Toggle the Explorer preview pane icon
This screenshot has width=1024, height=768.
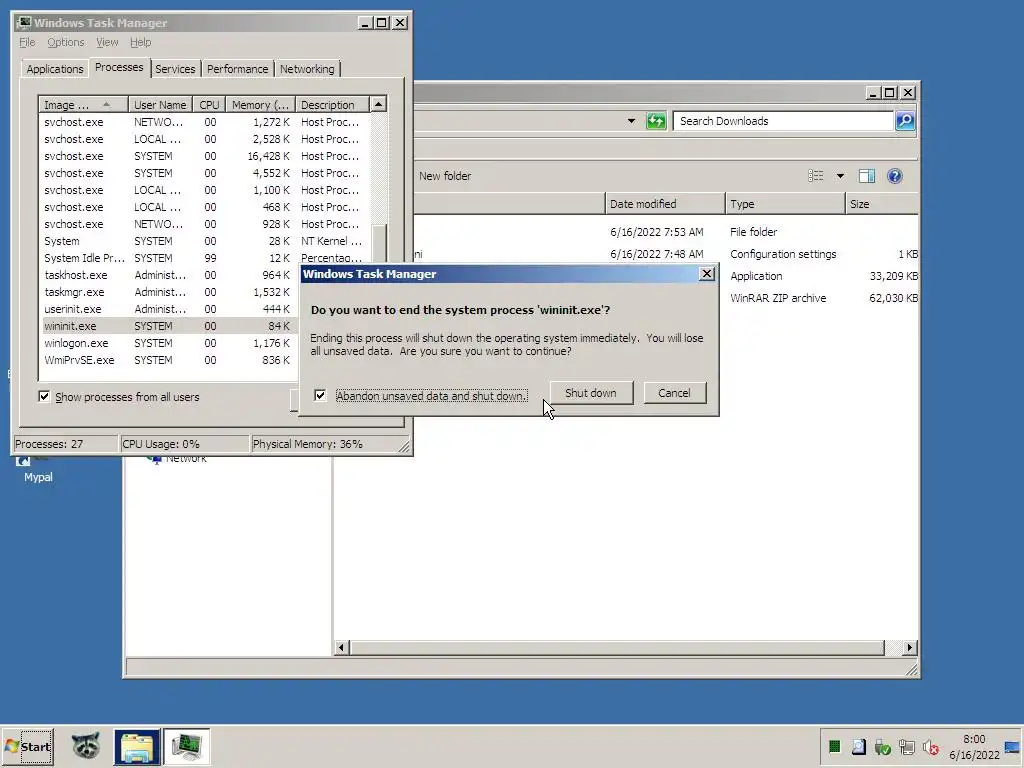point(867,176)
